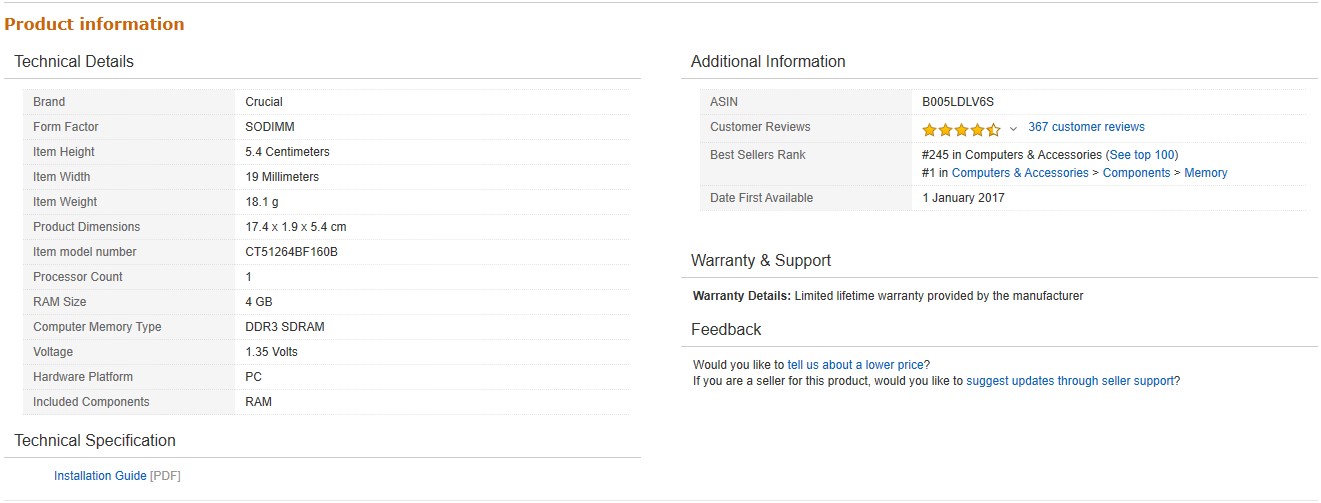Click the item model number CT51264BF160B
Screen dimensions: 1321x503
(x=291, y=252)
